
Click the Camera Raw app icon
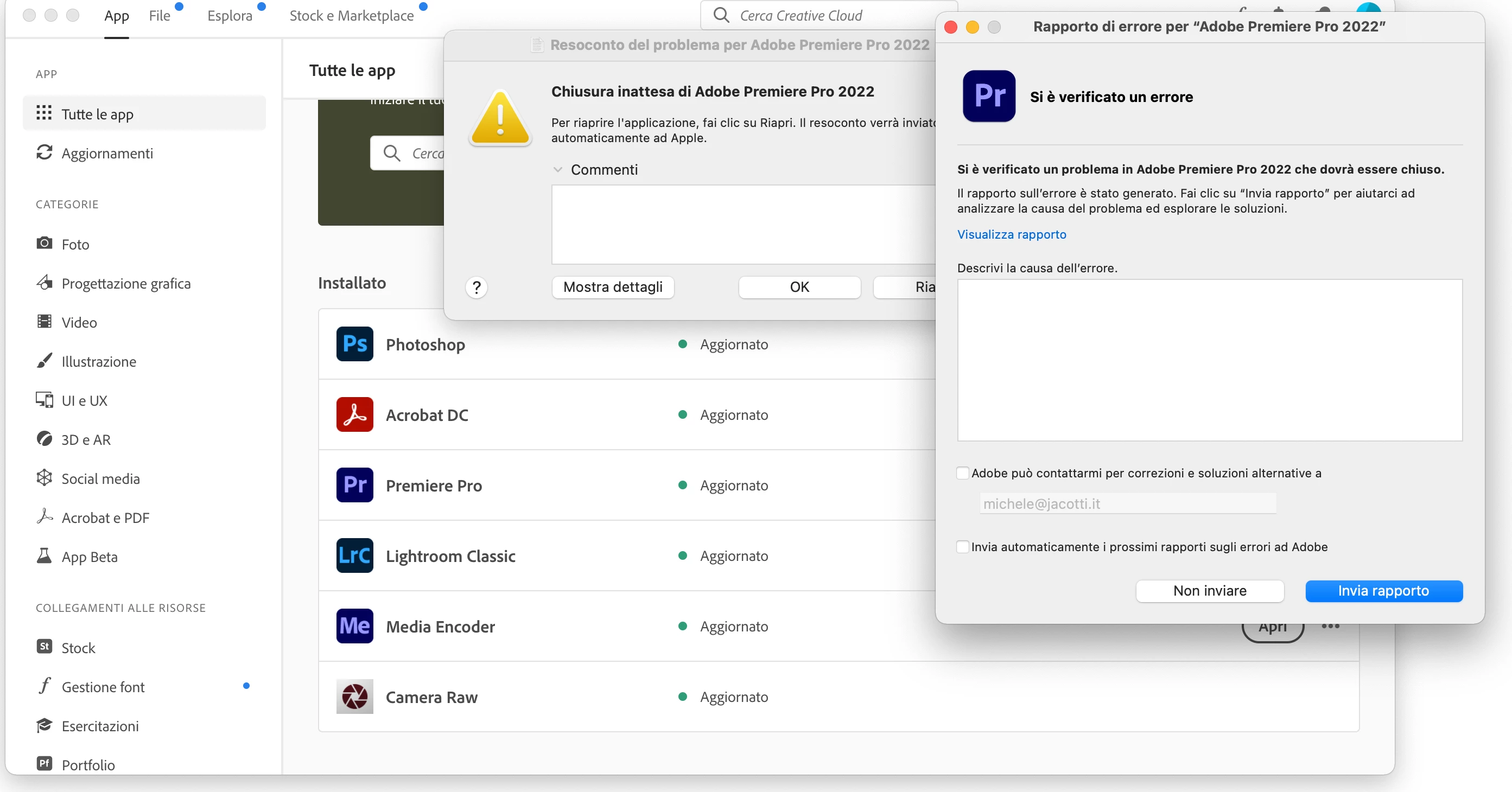pyautogui.click(x=354, y=697)
